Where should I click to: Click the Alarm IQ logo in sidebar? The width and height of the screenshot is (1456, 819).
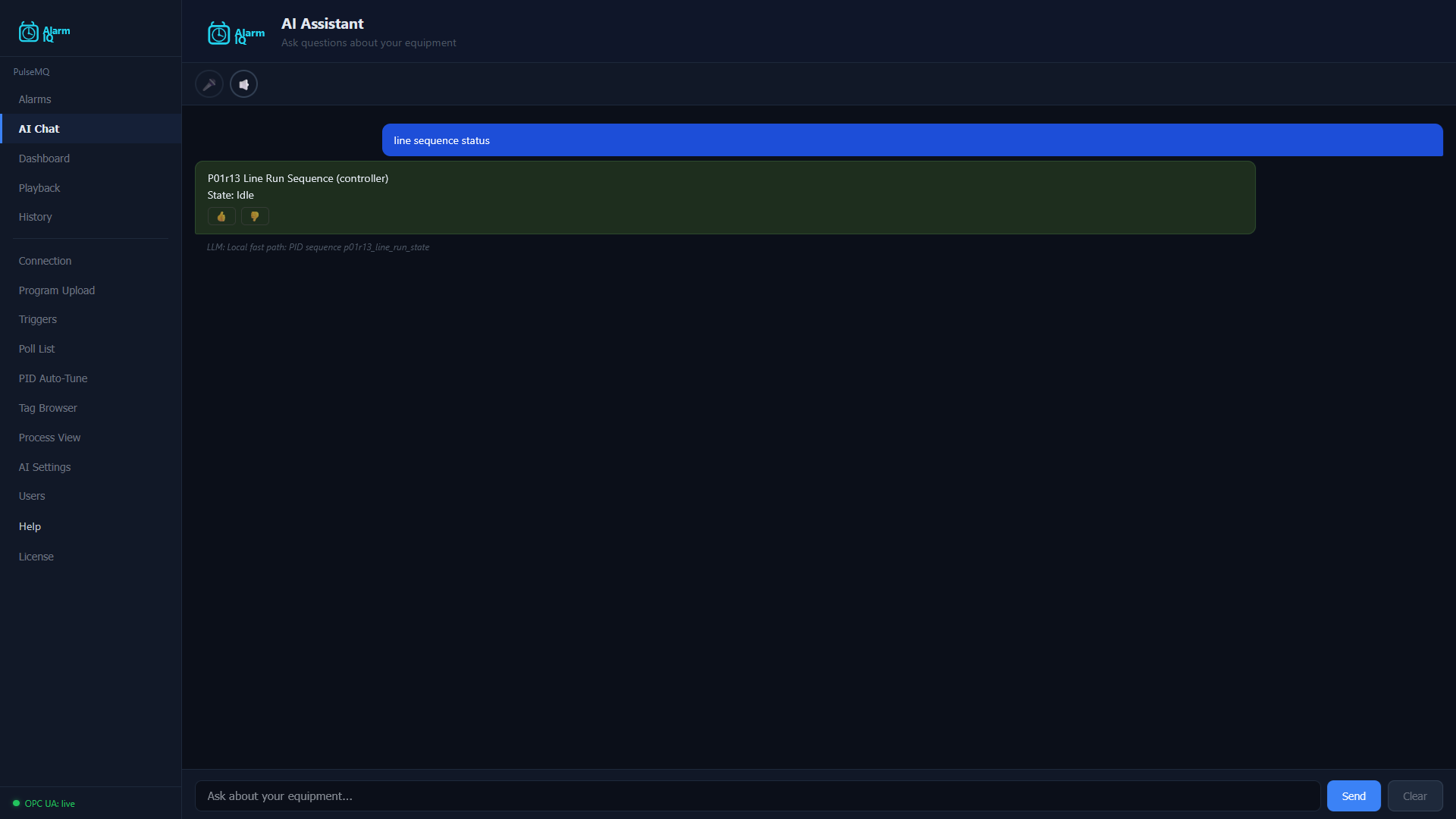[44, 32]
